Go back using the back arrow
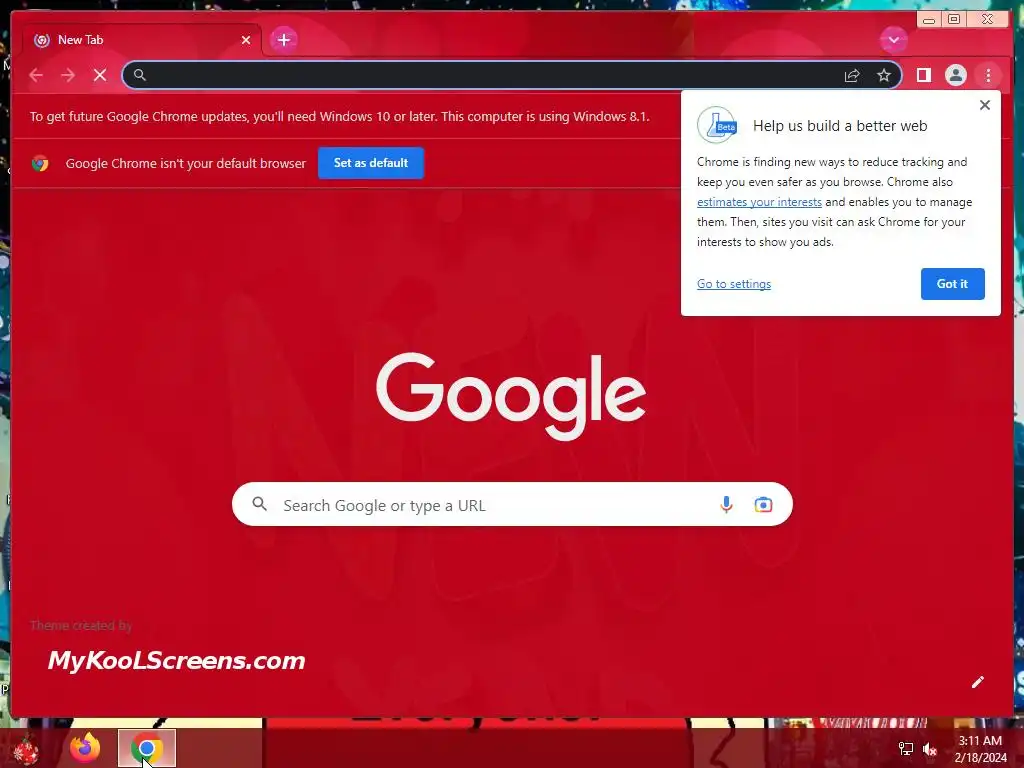 pos(36,75)
